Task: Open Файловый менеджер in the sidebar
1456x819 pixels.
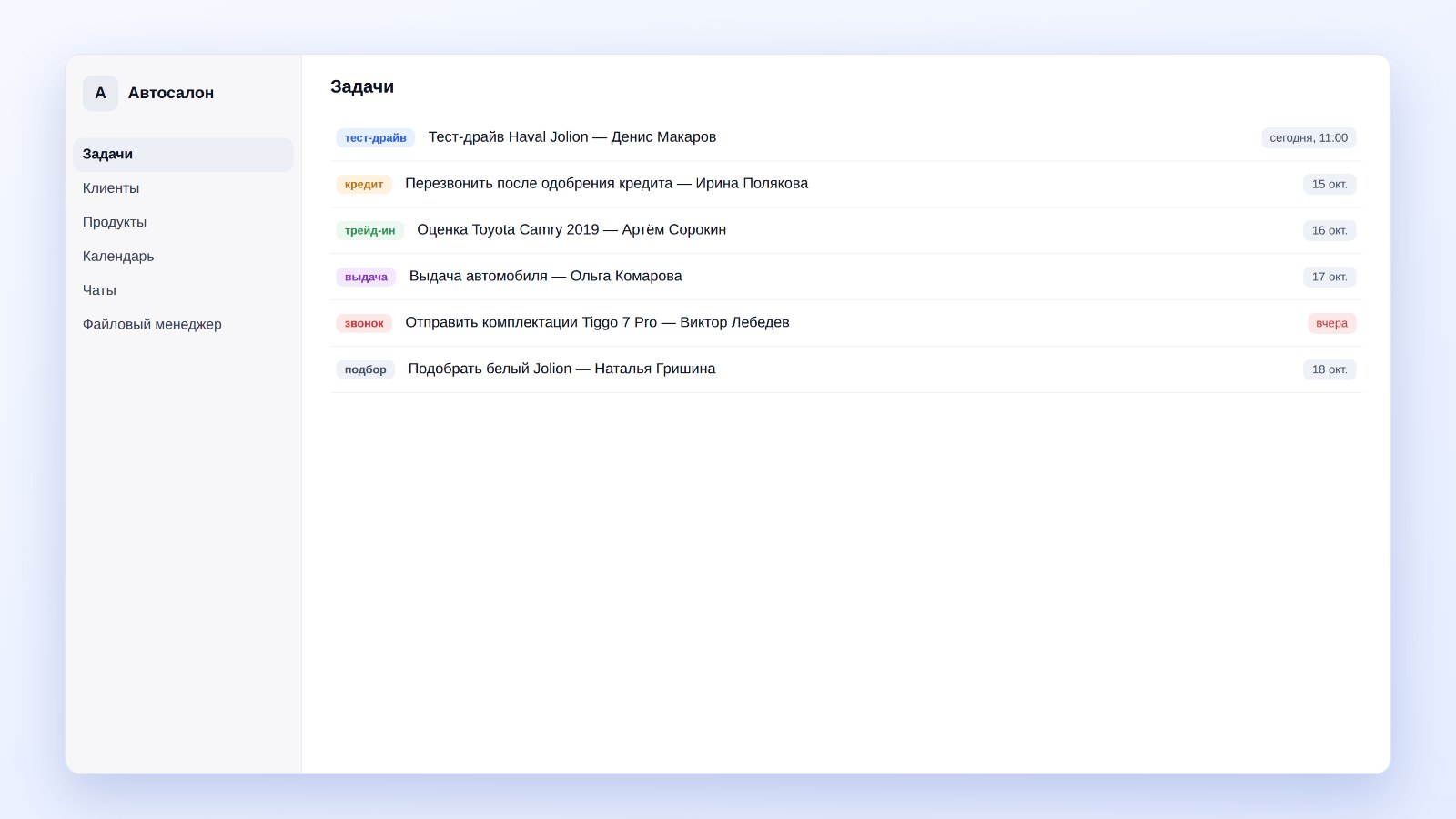Action: [183, 324]
